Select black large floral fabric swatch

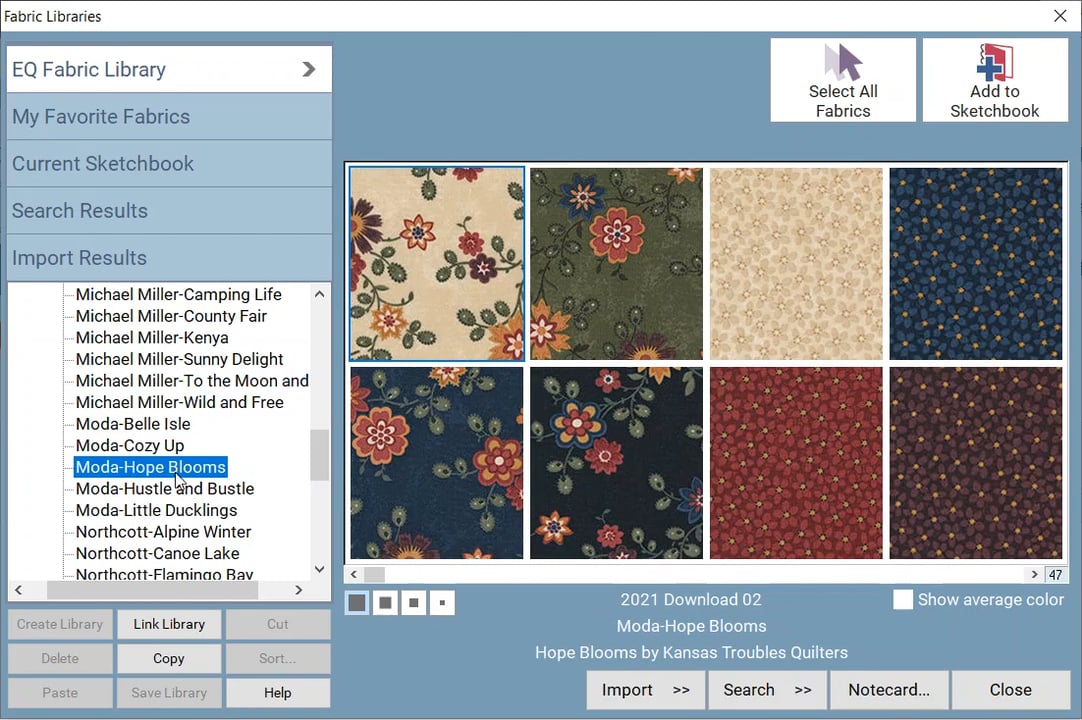pos(616,463)
